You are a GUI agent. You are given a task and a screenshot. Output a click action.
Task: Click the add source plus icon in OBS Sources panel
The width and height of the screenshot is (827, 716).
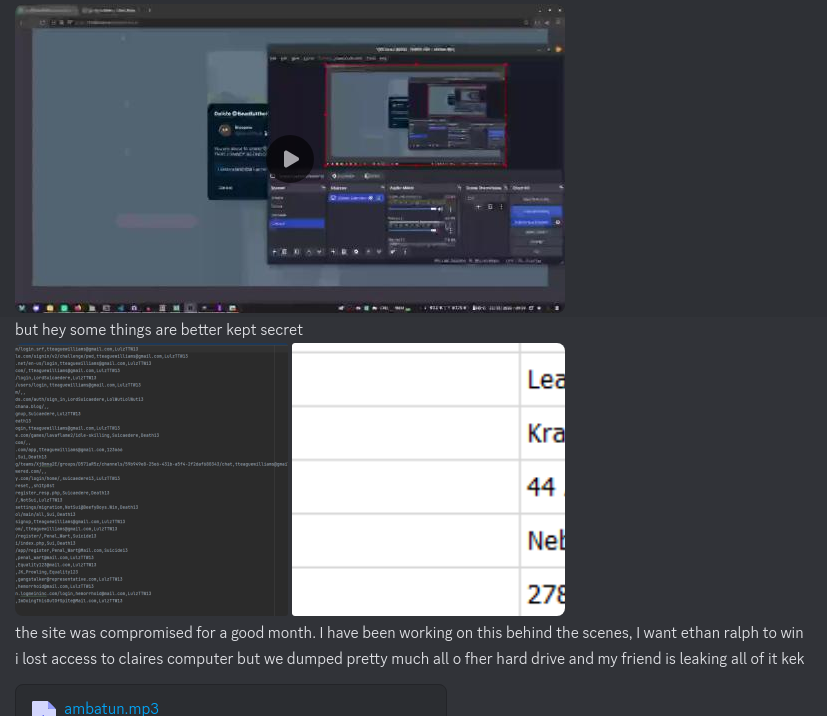click(333, 252)
